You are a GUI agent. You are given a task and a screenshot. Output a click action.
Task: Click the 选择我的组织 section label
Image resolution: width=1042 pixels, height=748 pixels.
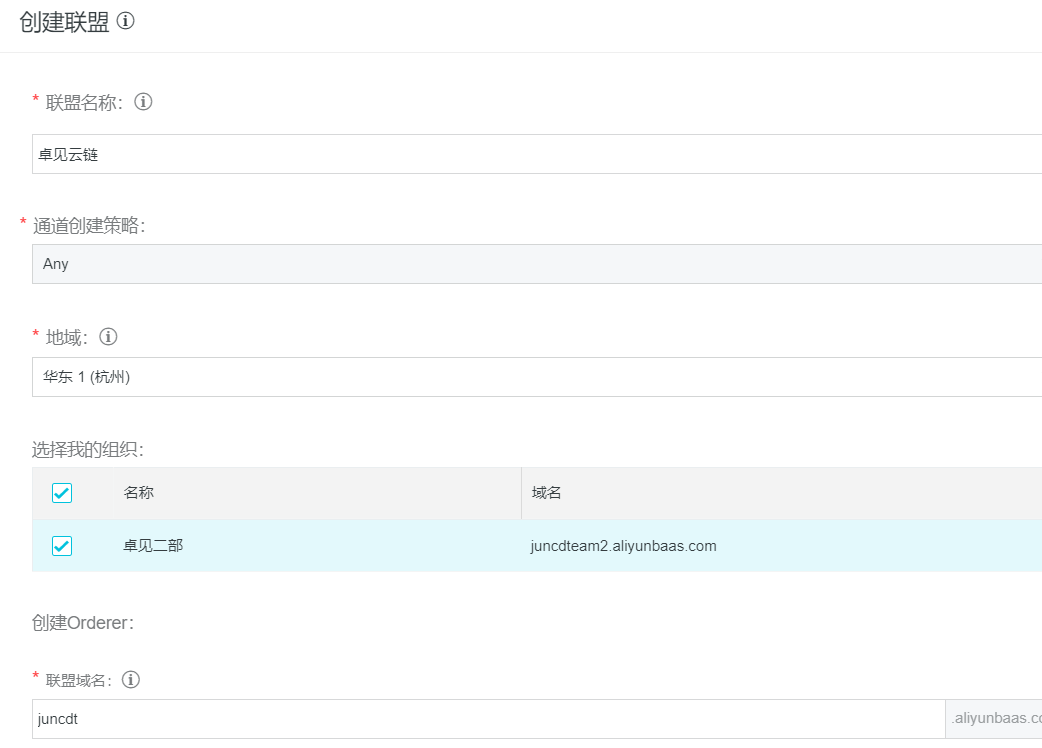[x=87, y=450]
